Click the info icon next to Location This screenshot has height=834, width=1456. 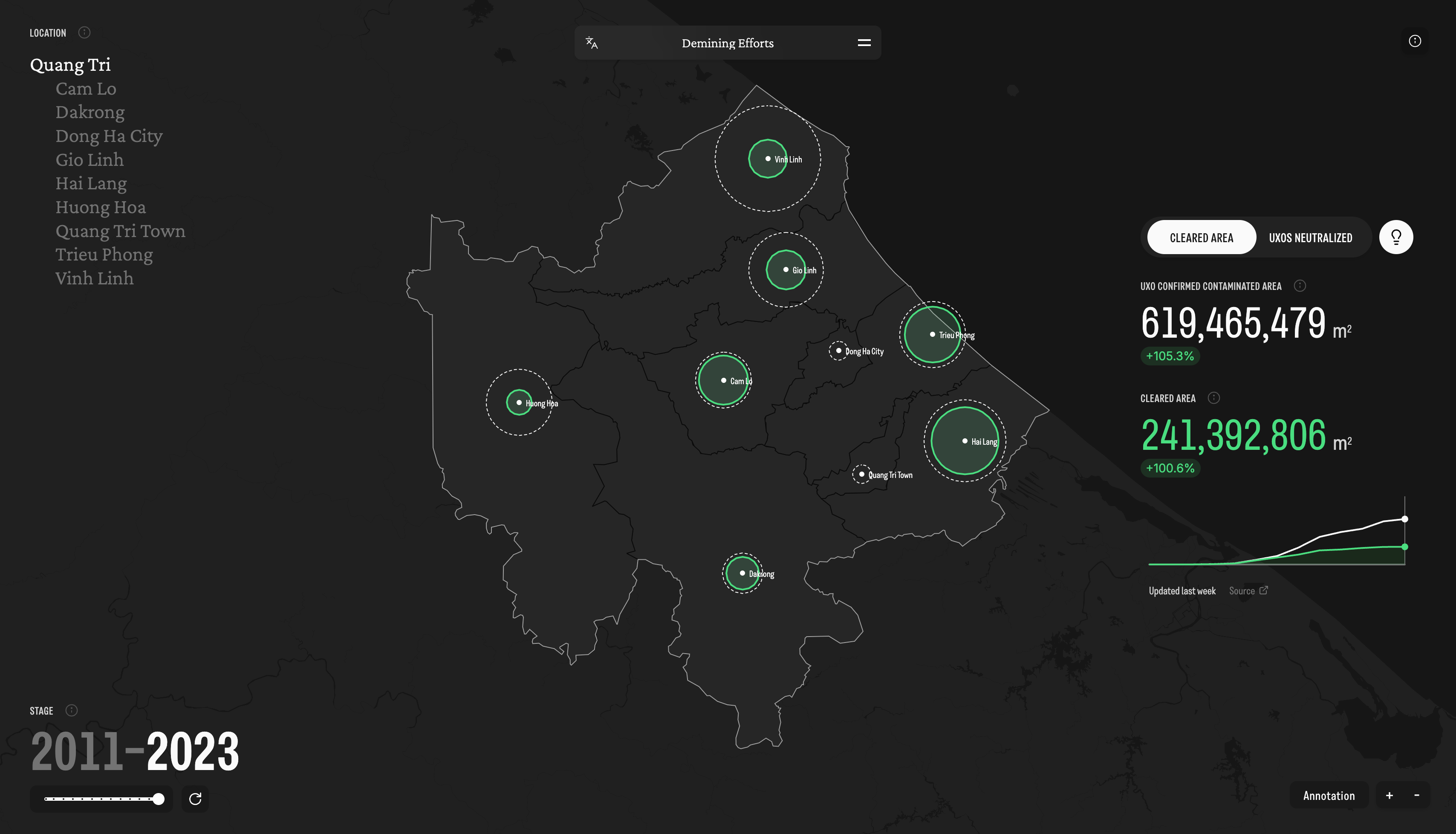pyautogui.click(x=84, y=33)
